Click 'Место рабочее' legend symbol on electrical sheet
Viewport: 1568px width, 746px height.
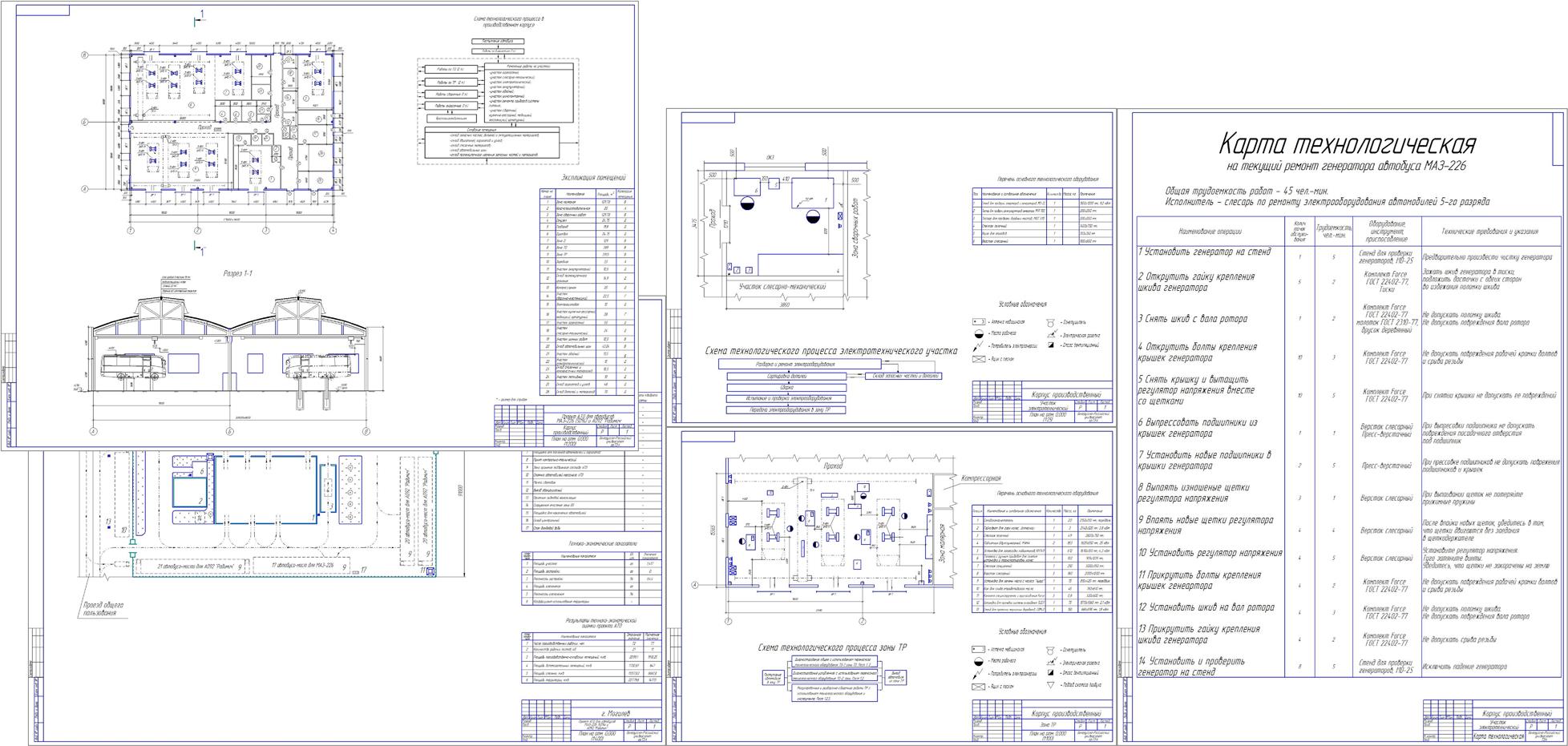[x=978, y=334]
